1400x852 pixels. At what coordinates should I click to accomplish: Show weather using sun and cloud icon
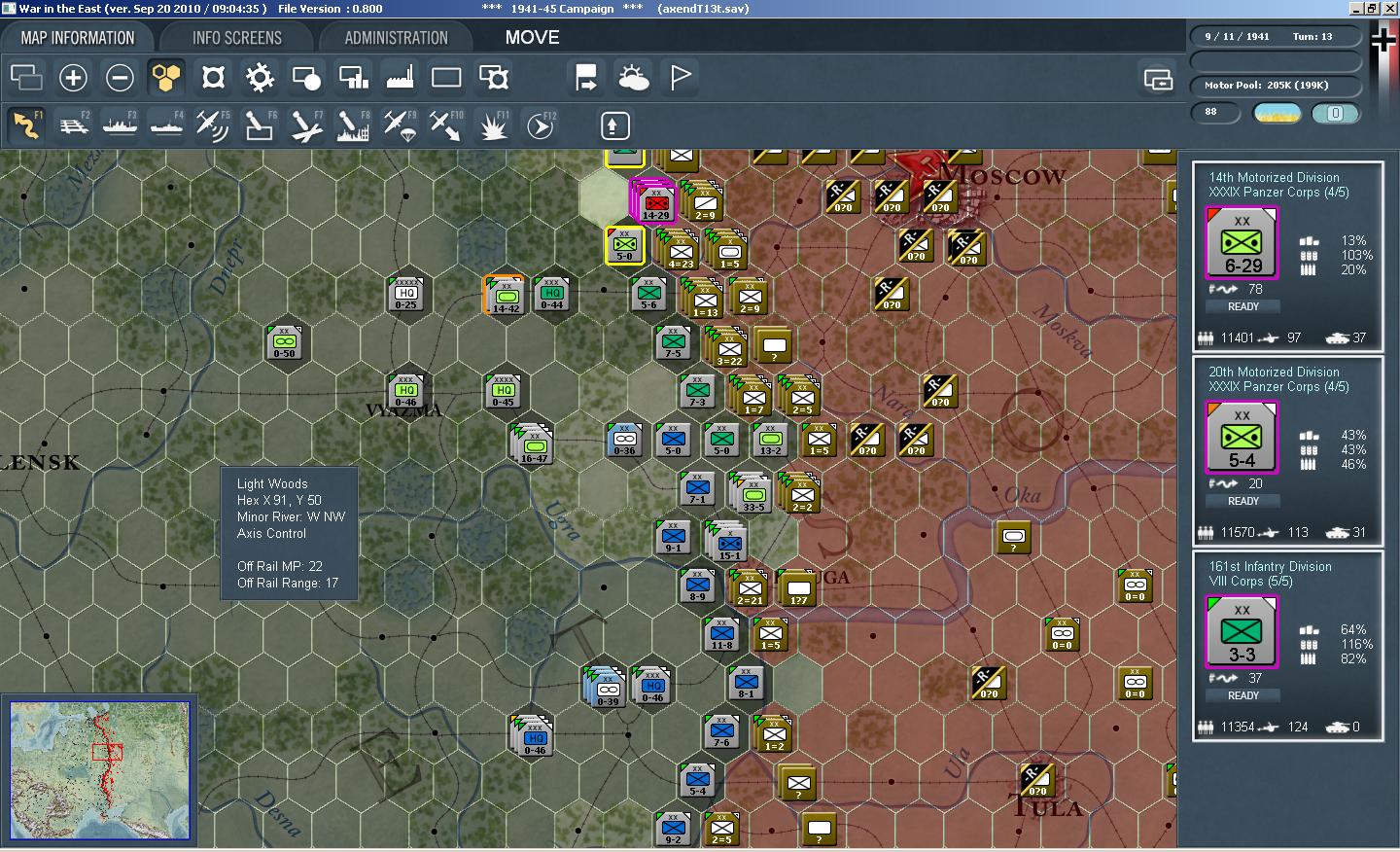(x=633, y=77)
